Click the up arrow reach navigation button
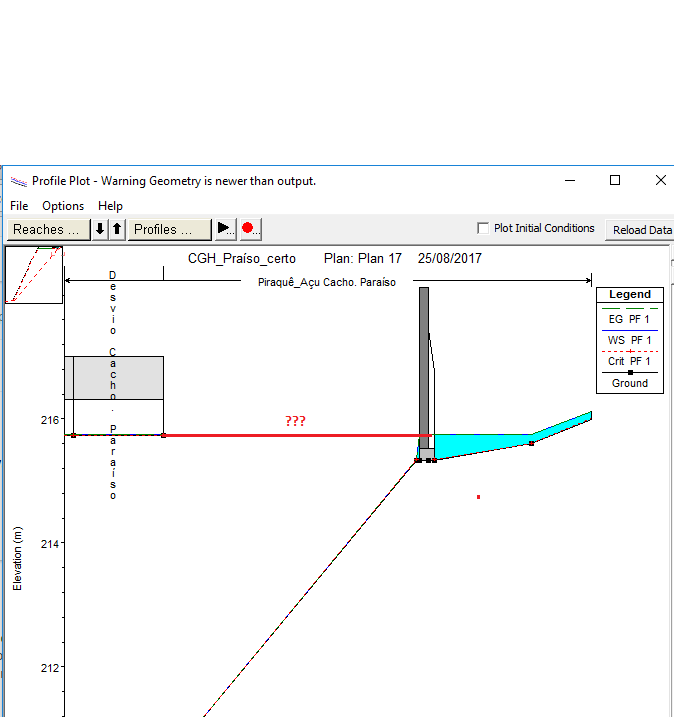 pyautogui.click(x=117, y=229)
